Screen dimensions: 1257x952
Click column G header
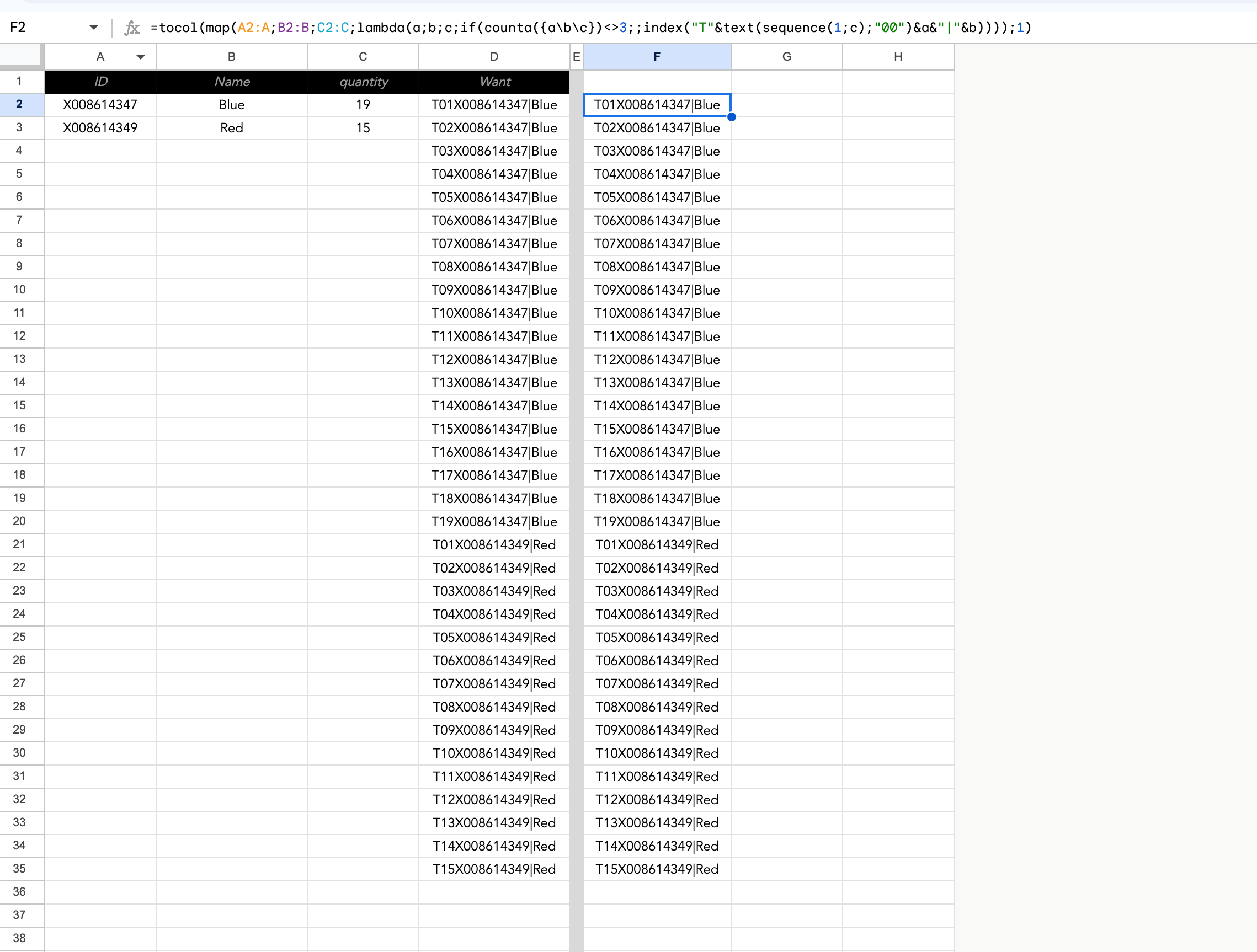(786, 56)
